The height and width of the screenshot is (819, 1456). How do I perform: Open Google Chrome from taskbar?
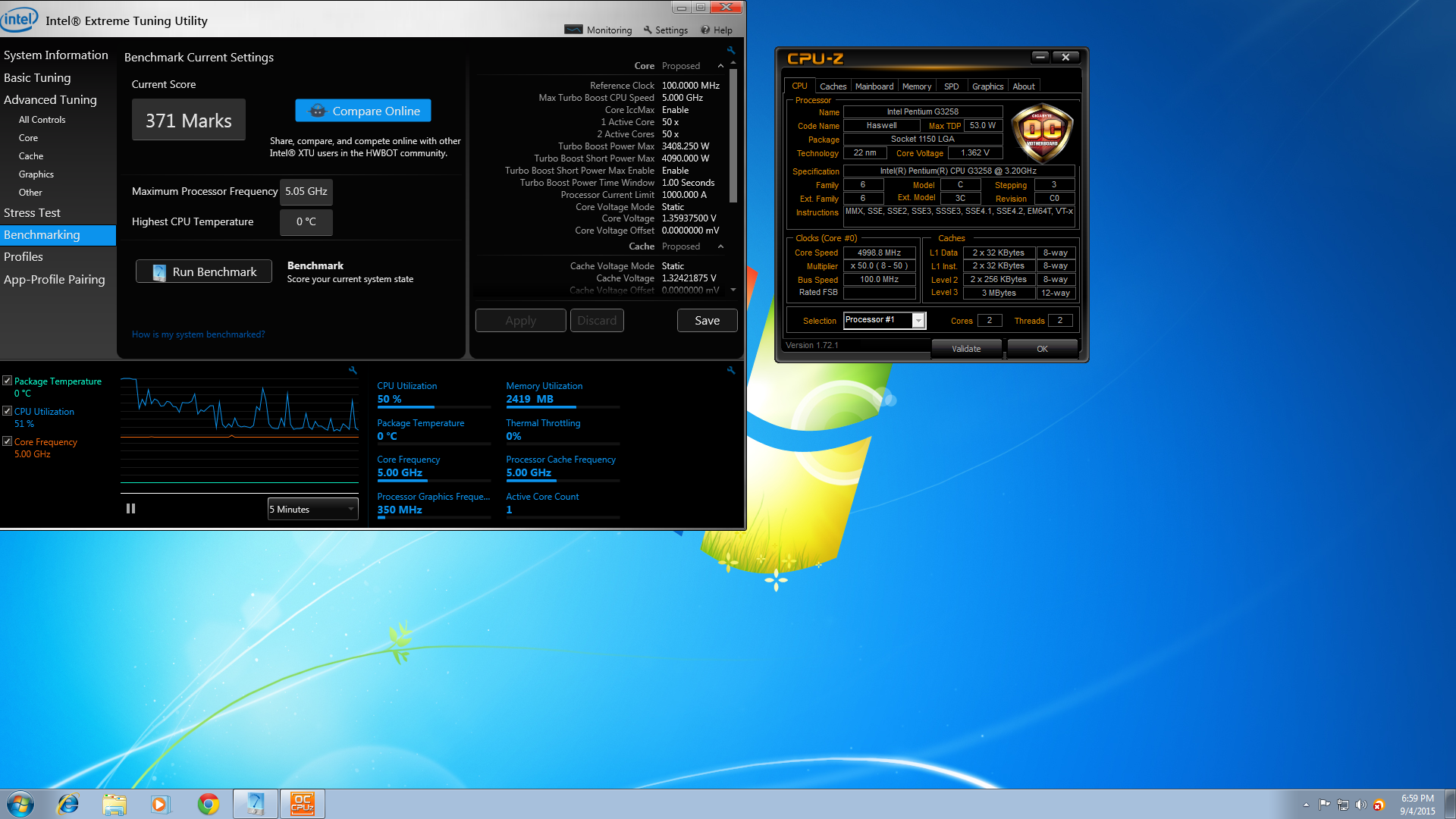208,804
